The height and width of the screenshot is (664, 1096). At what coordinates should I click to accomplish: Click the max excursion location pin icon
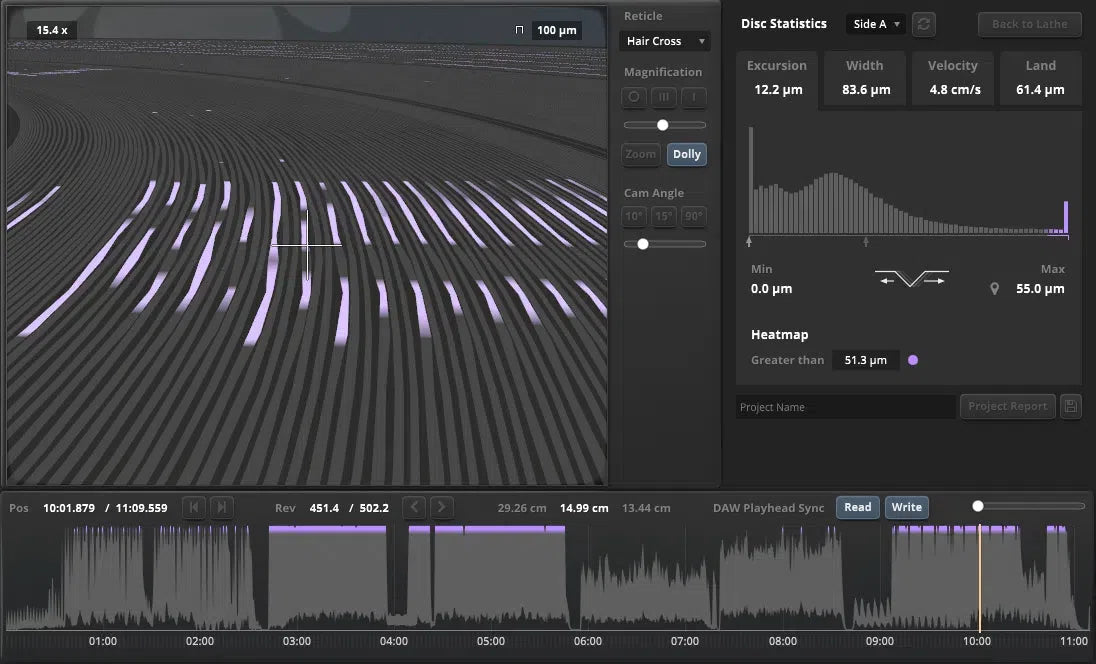click(x=994, y=289)
